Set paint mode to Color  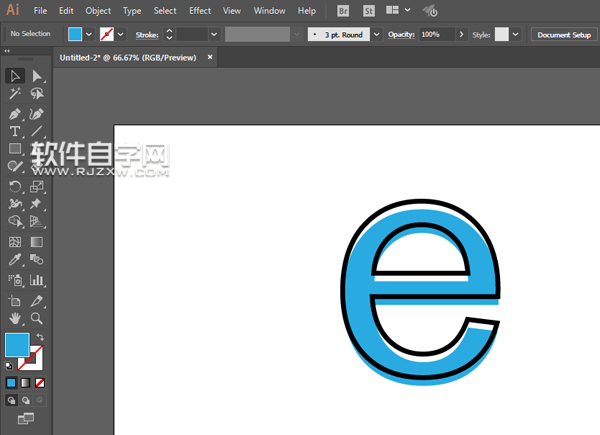tap(11, 383)
